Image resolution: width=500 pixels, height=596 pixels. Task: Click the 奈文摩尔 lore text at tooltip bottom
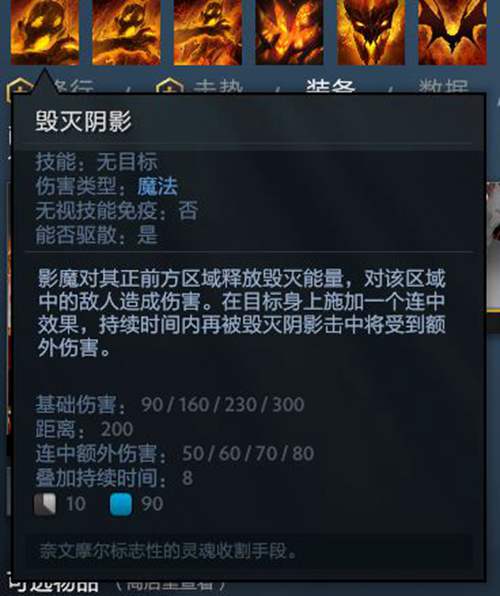tap(168, 551)
